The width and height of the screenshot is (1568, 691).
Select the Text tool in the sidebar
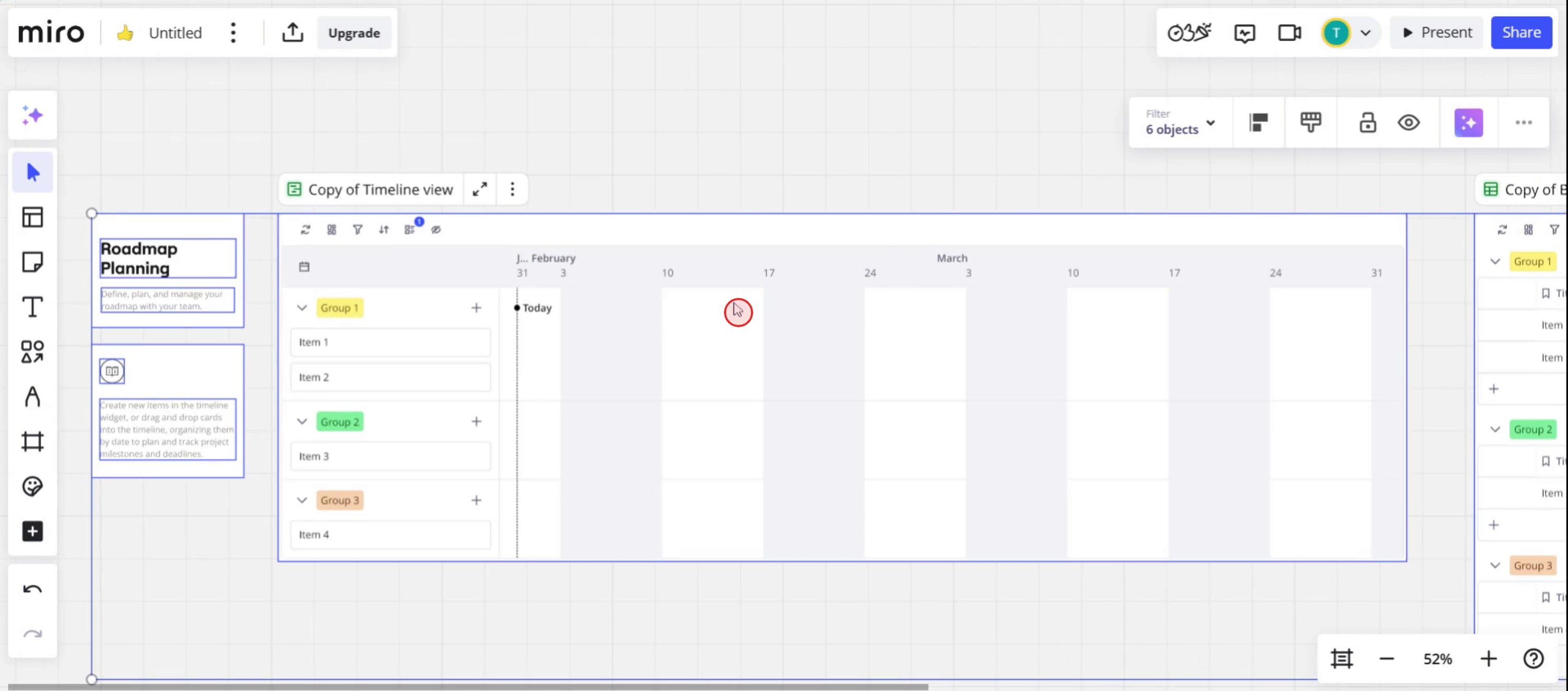[32, 307]
